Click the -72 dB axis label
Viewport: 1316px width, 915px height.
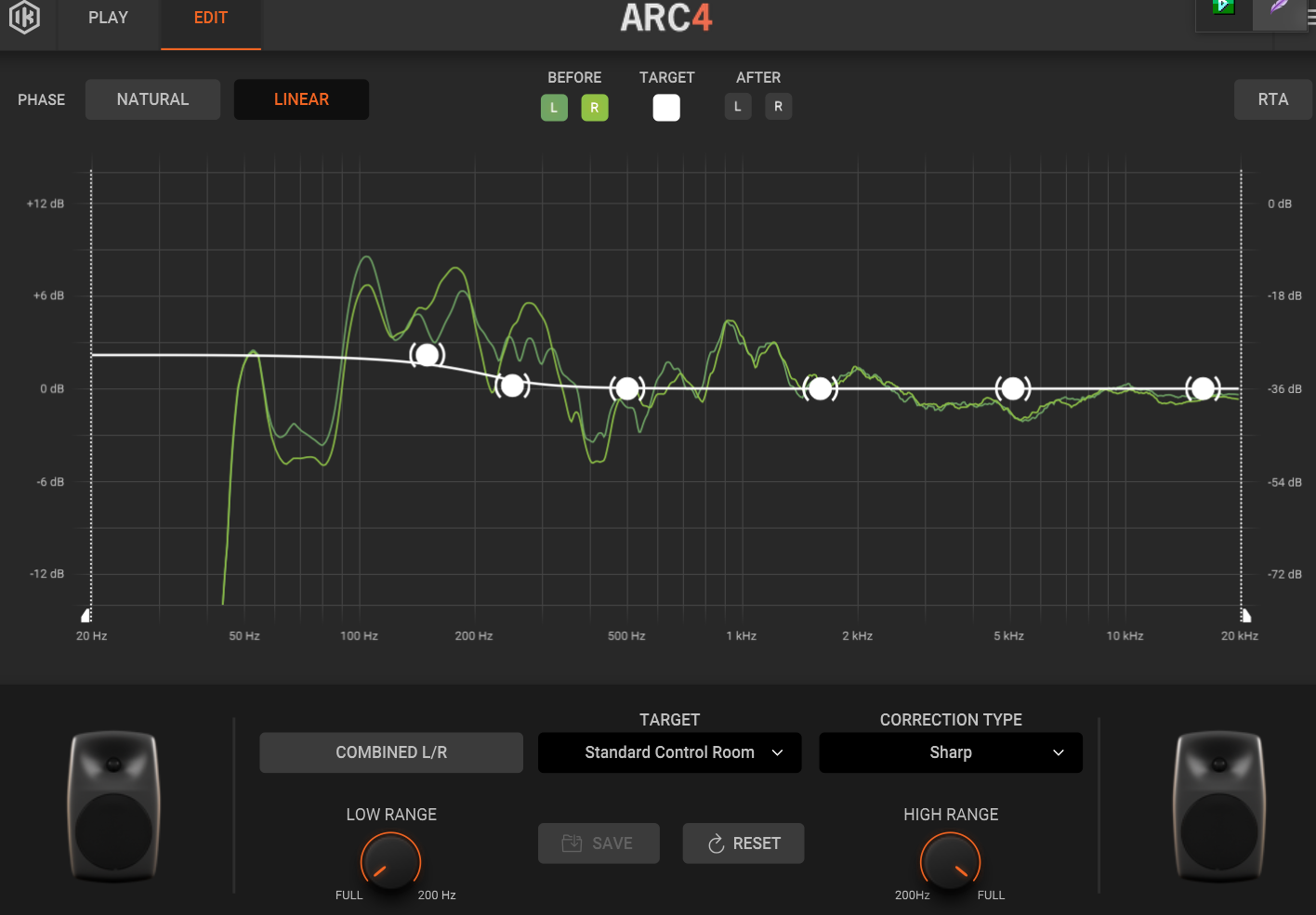1285,574
